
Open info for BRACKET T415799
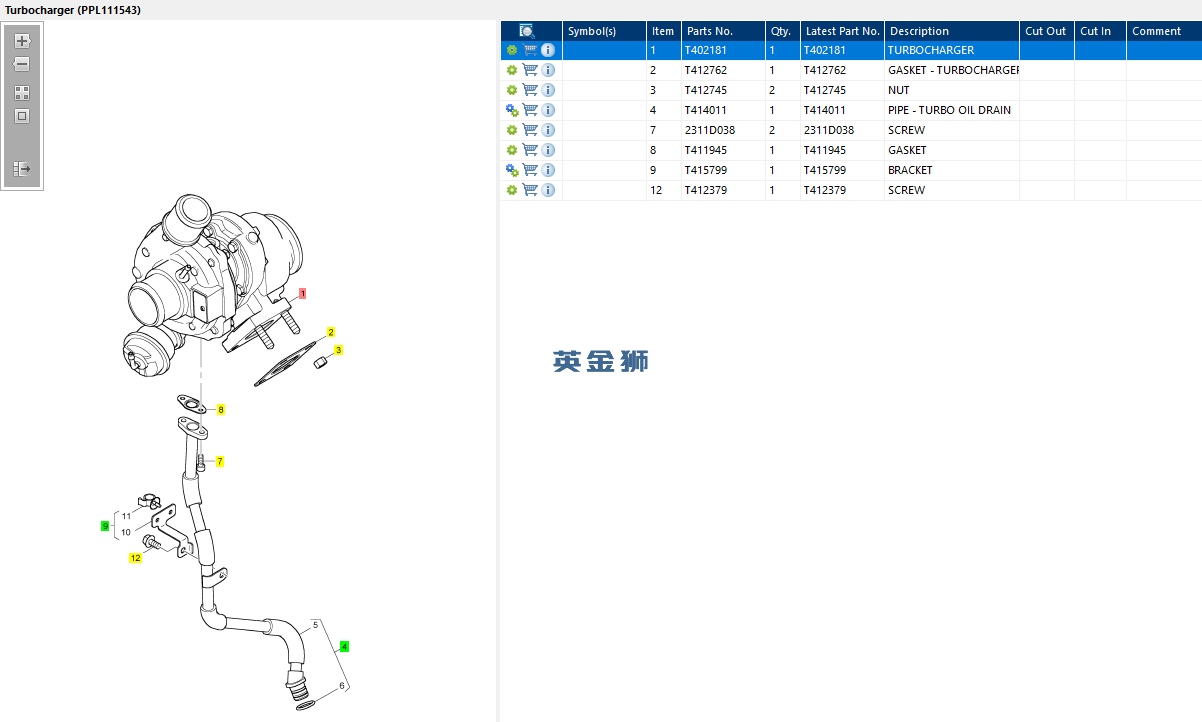click(x=548, y=170)
